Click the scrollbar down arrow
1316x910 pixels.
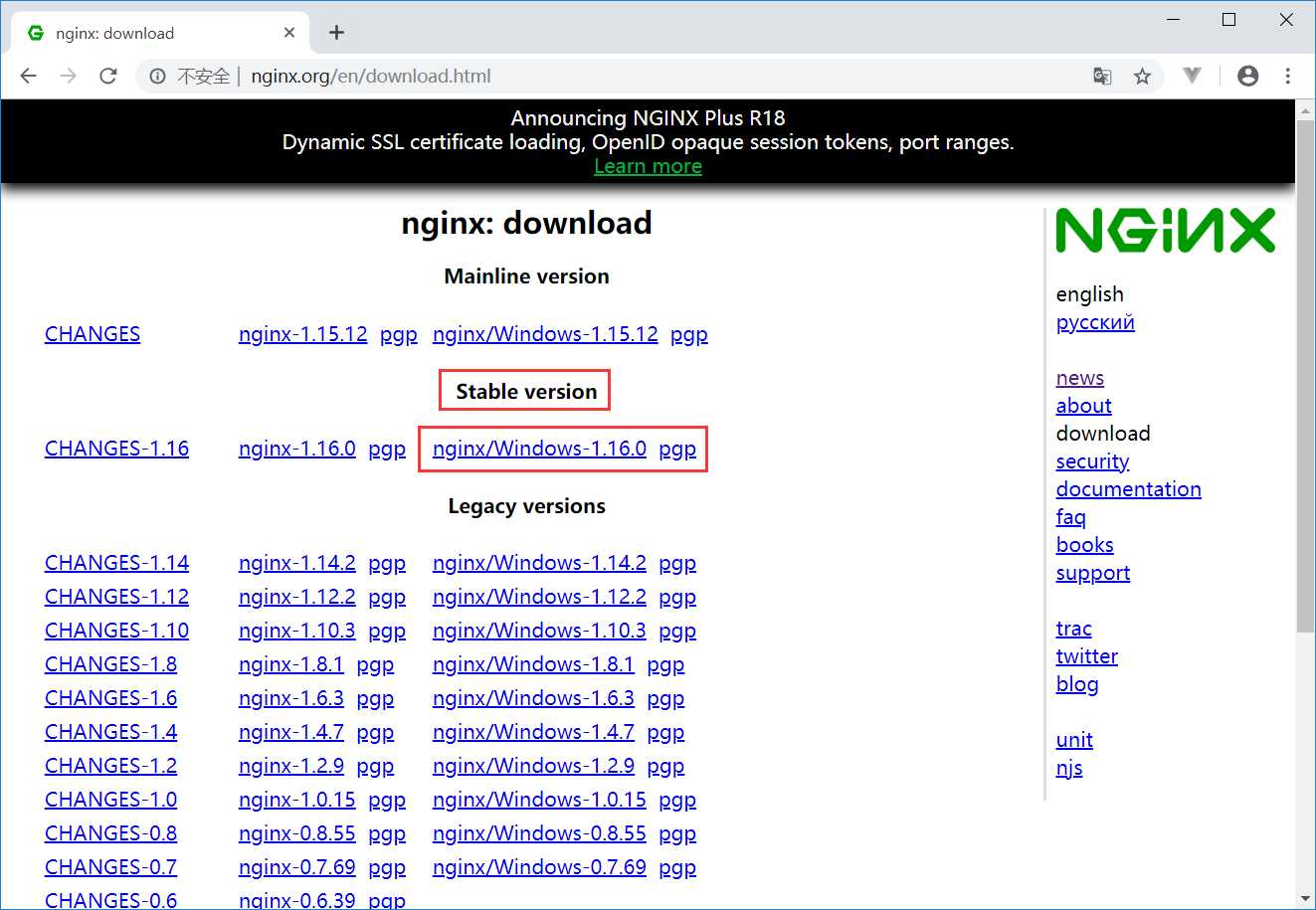point(1306,899)
